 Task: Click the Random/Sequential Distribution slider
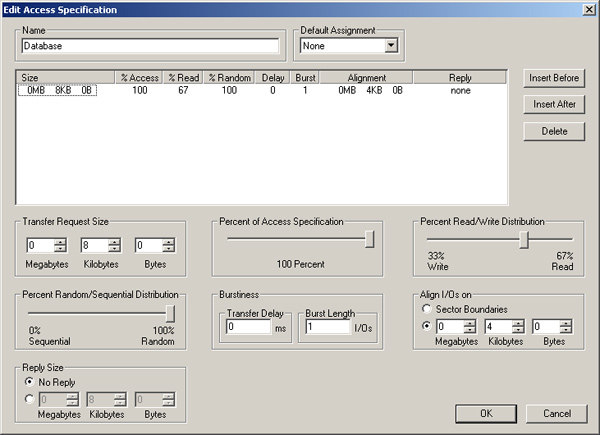169,313
